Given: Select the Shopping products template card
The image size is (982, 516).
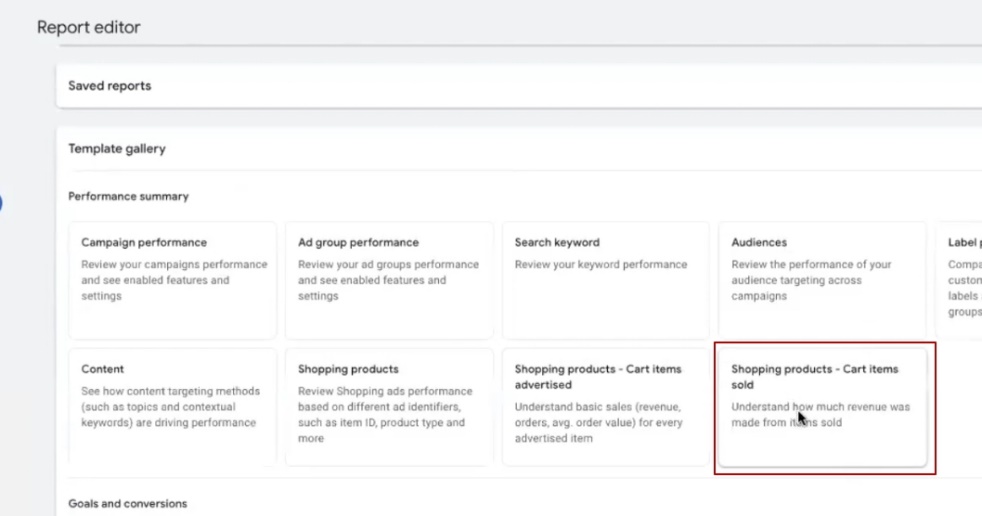Looking at the screenshot, I should [389, 406].
